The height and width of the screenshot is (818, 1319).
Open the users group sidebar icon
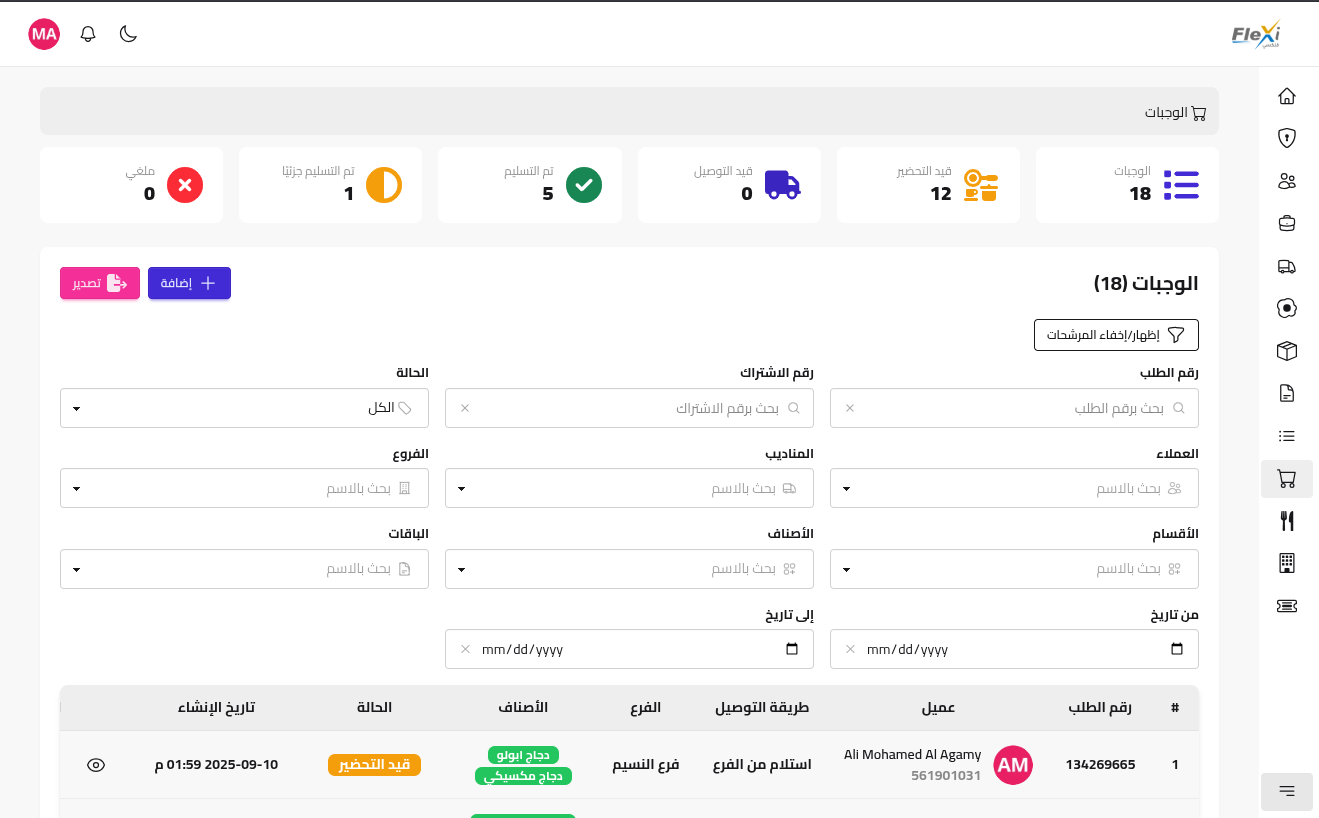pos(1287,181)
